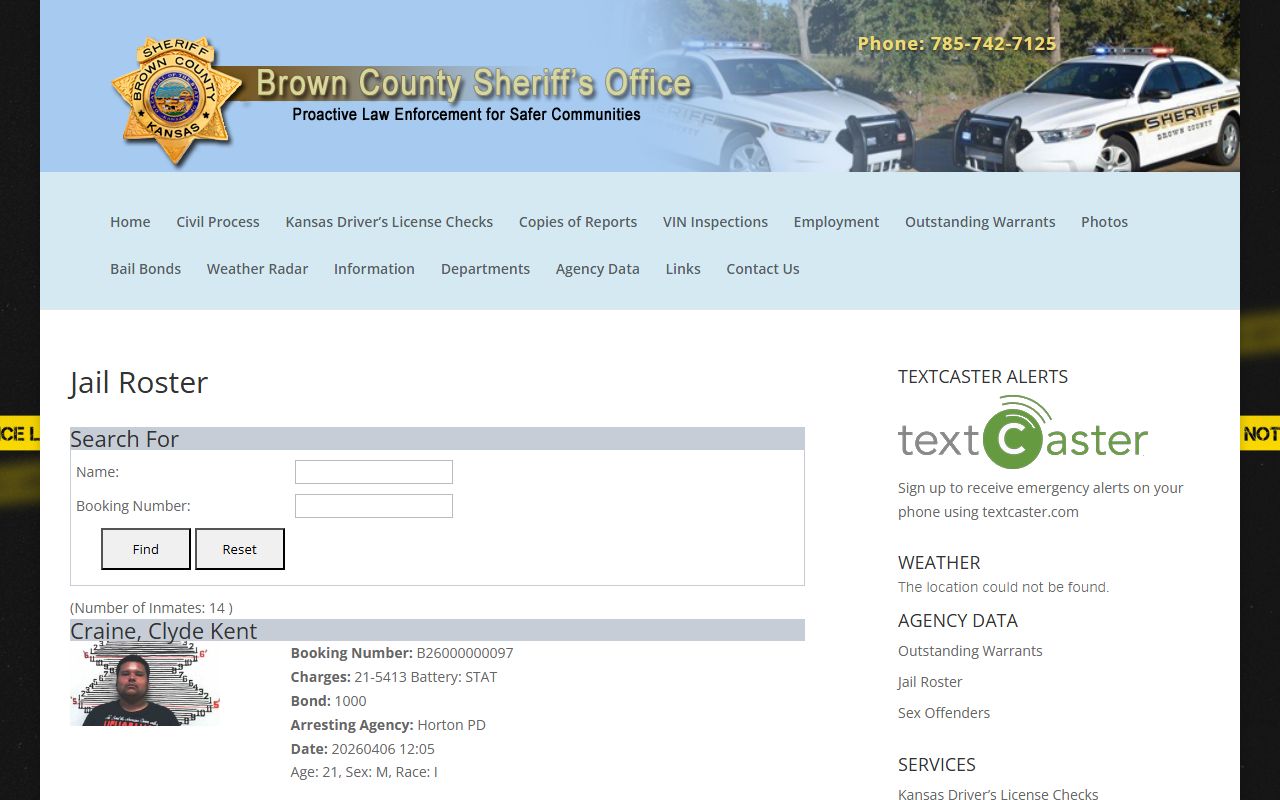This screenshot has width=1280, height=800.
Task: Go to Bail Bonds page
Action: tap(146, 269)
